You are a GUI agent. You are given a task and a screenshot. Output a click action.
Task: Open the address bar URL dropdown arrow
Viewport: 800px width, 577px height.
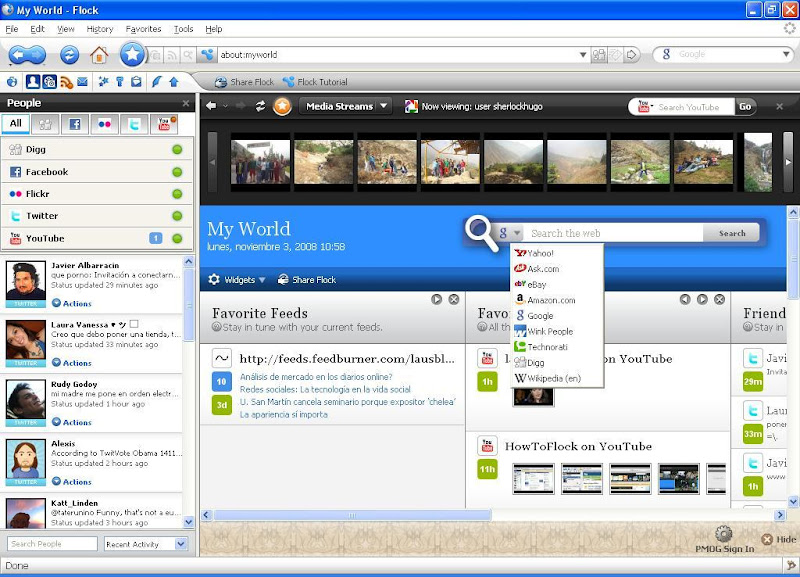(583, 55)
